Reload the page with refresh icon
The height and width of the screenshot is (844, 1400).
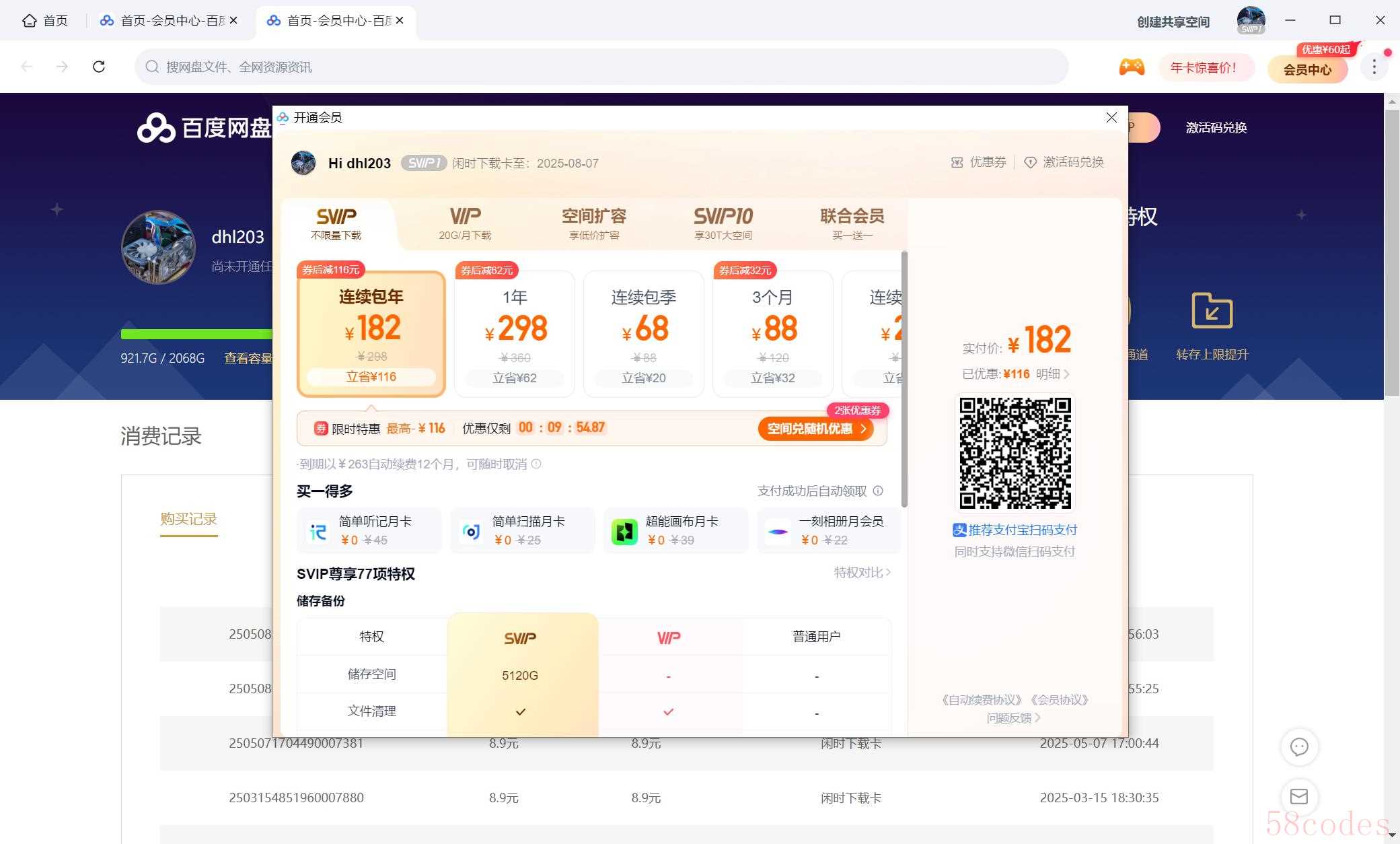tap(99, 67)
